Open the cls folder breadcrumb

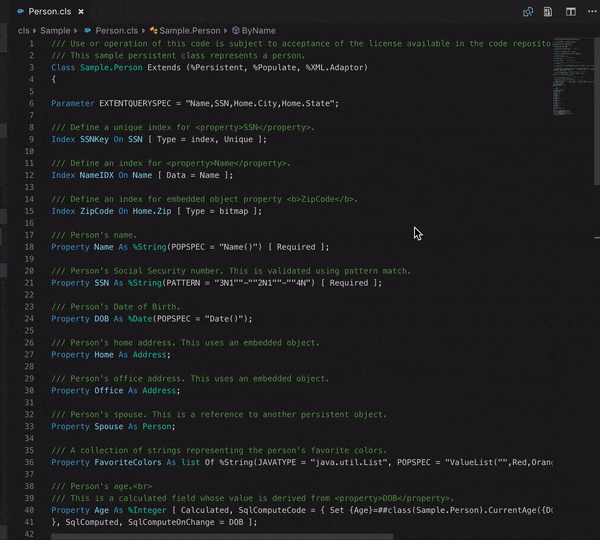(x=24, y=31)
